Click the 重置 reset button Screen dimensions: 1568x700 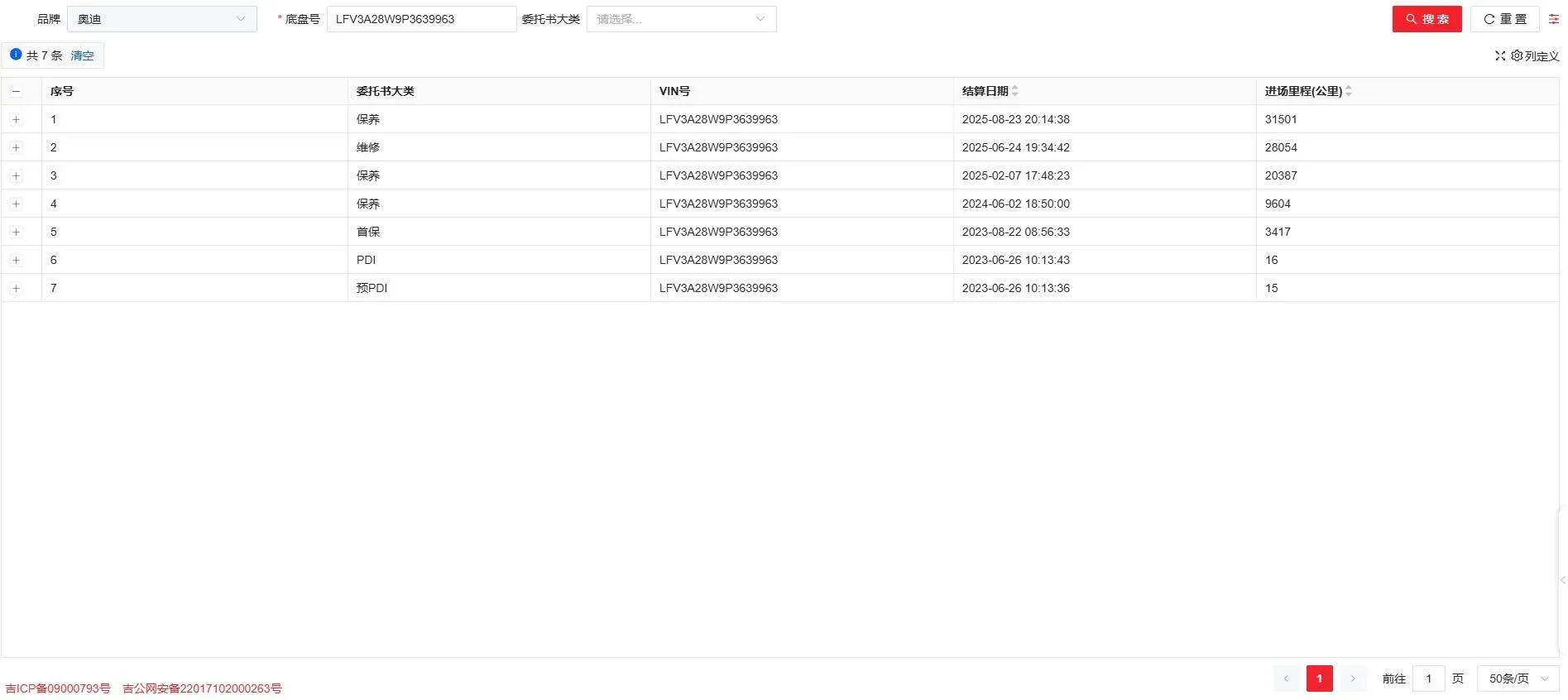tap(1504, 19)
